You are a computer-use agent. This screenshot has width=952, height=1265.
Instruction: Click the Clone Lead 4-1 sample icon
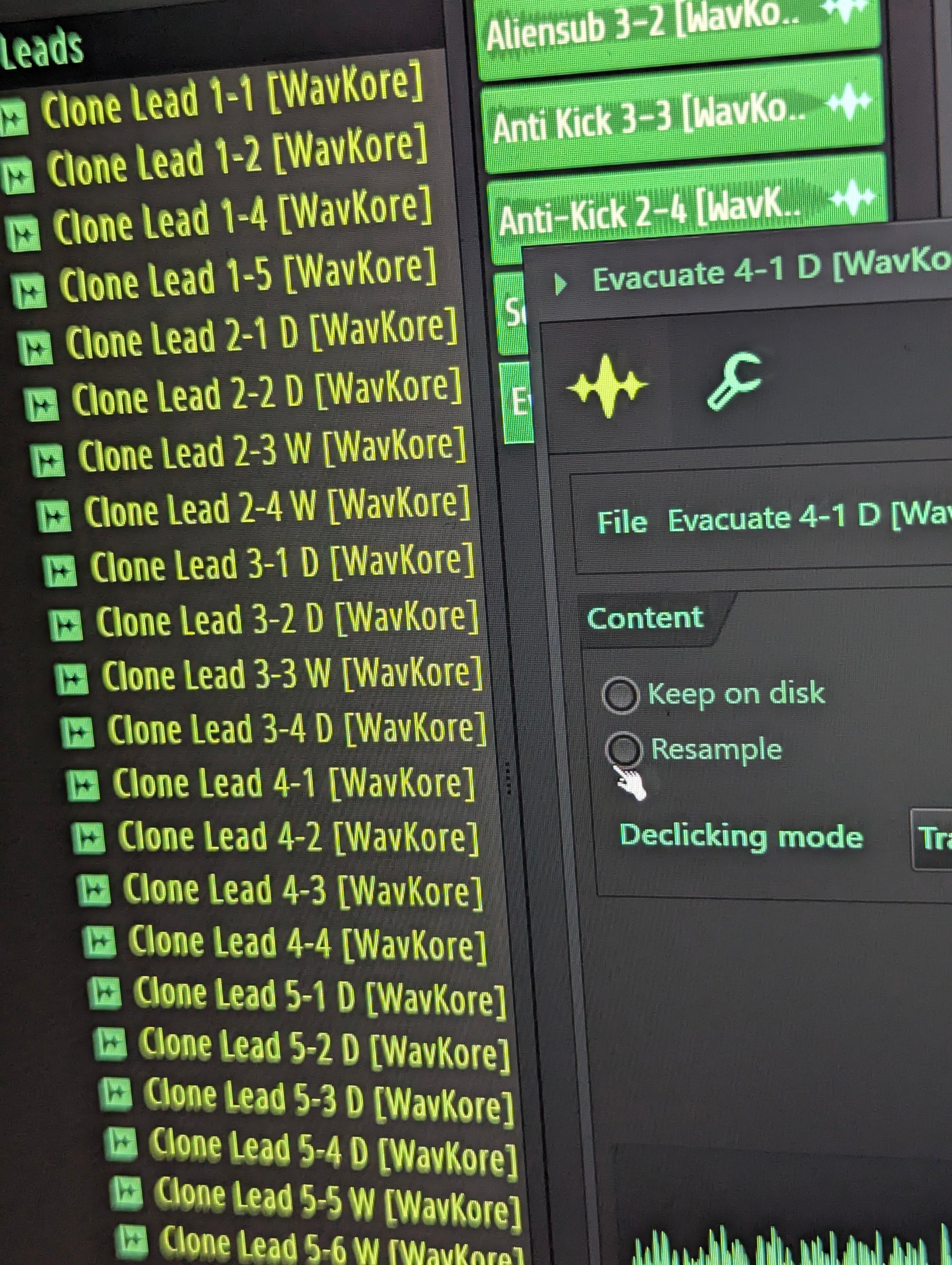tap(84, 786)
